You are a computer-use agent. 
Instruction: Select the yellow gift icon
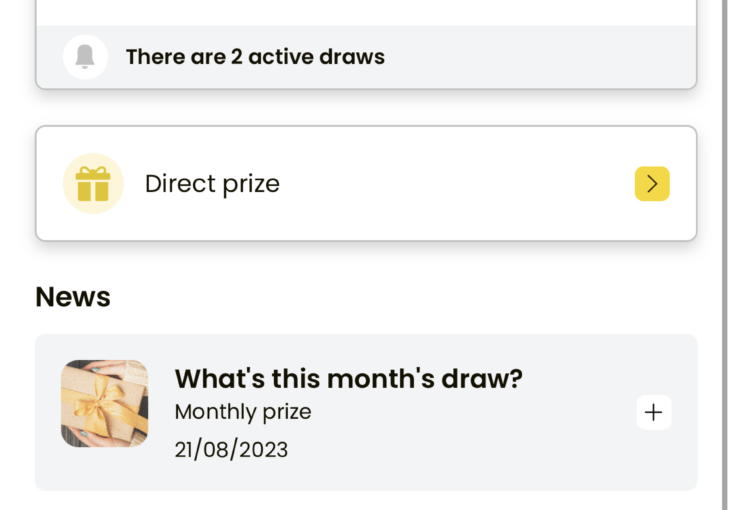(x=93, y=184)
